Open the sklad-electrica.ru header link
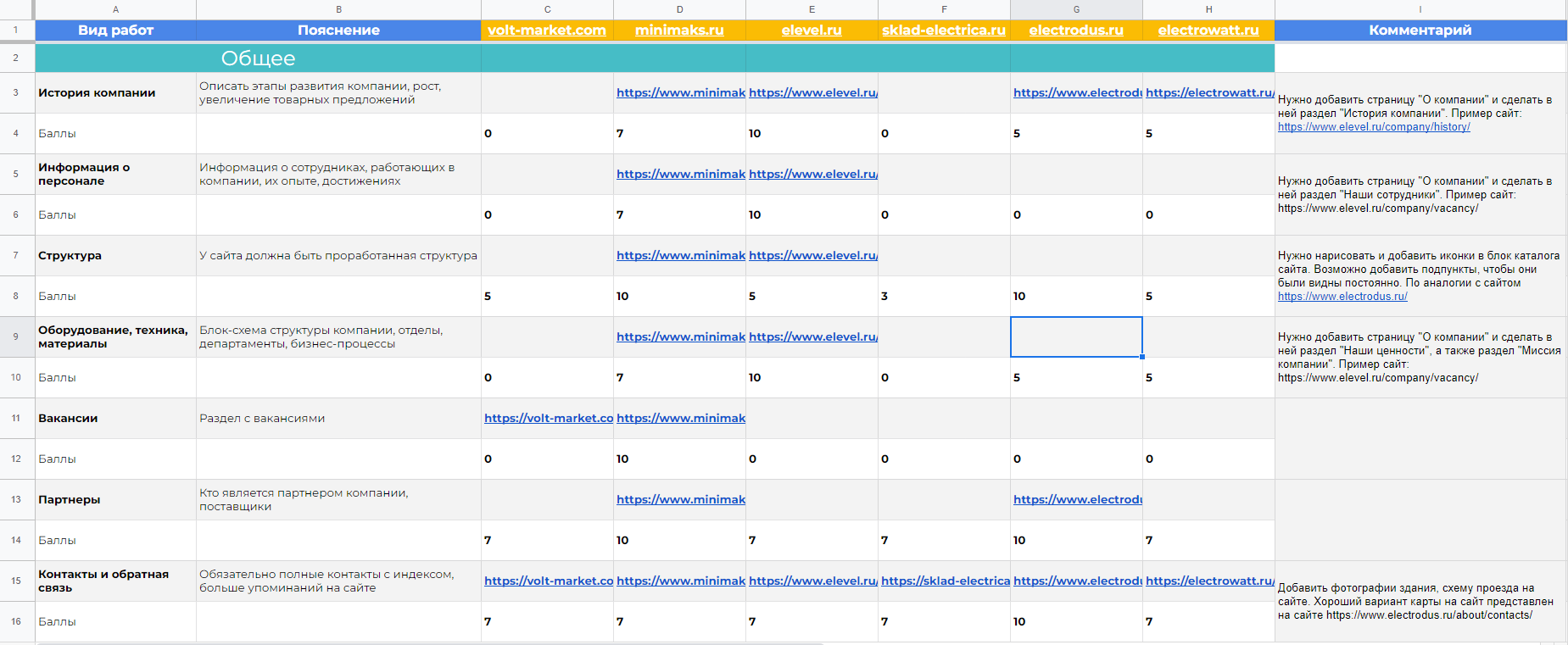Viewport: 1568px width, 645px height. (944, 31)
